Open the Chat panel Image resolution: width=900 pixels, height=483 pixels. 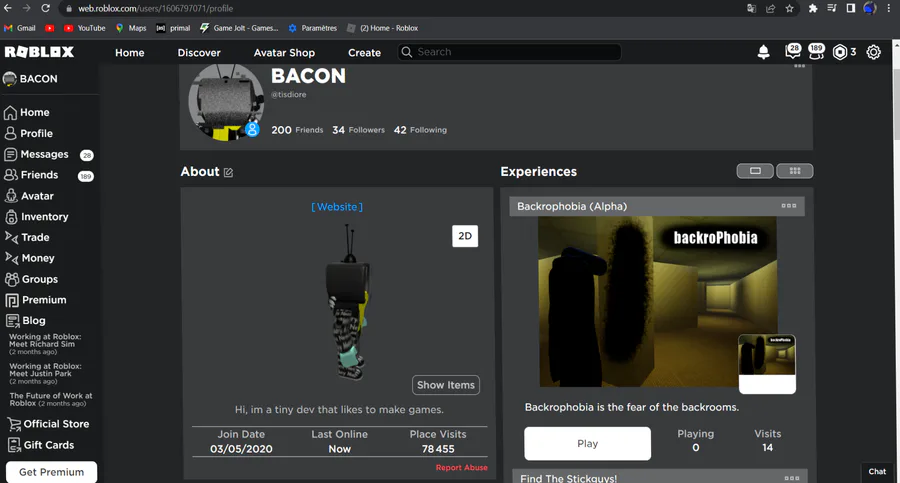pos(877,472)
